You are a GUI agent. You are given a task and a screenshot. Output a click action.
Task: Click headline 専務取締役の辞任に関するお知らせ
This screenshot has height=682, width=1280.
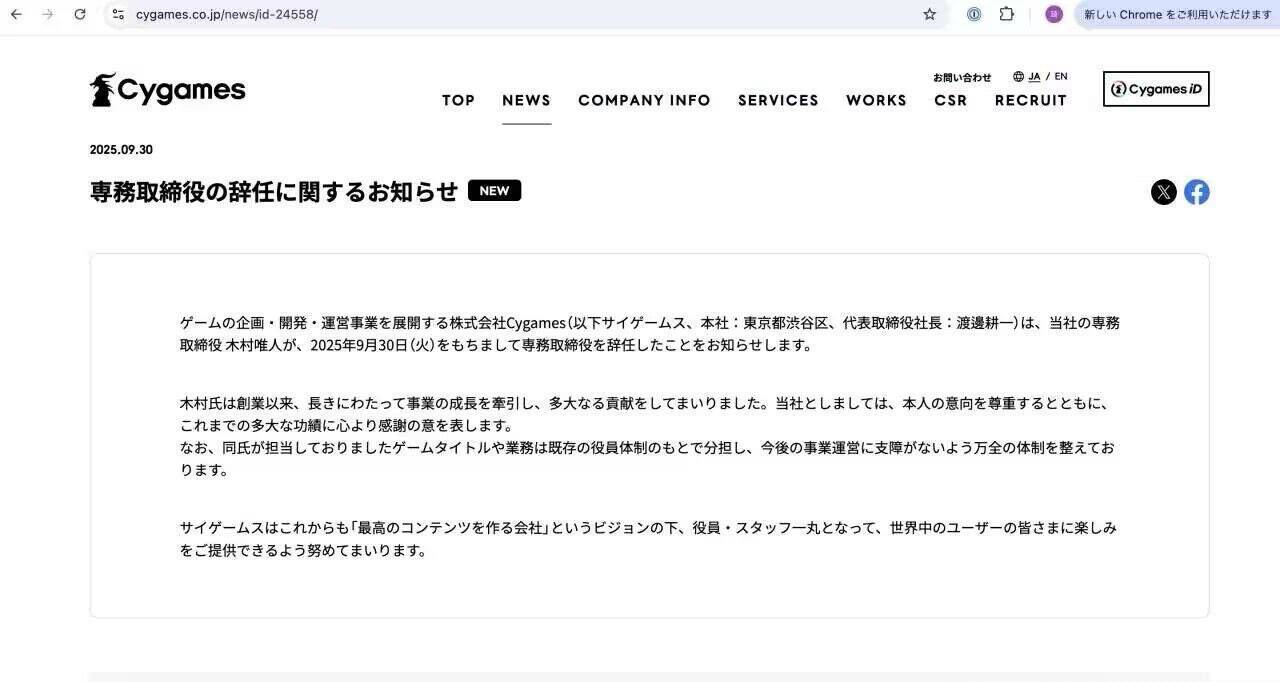click(274, 191)
